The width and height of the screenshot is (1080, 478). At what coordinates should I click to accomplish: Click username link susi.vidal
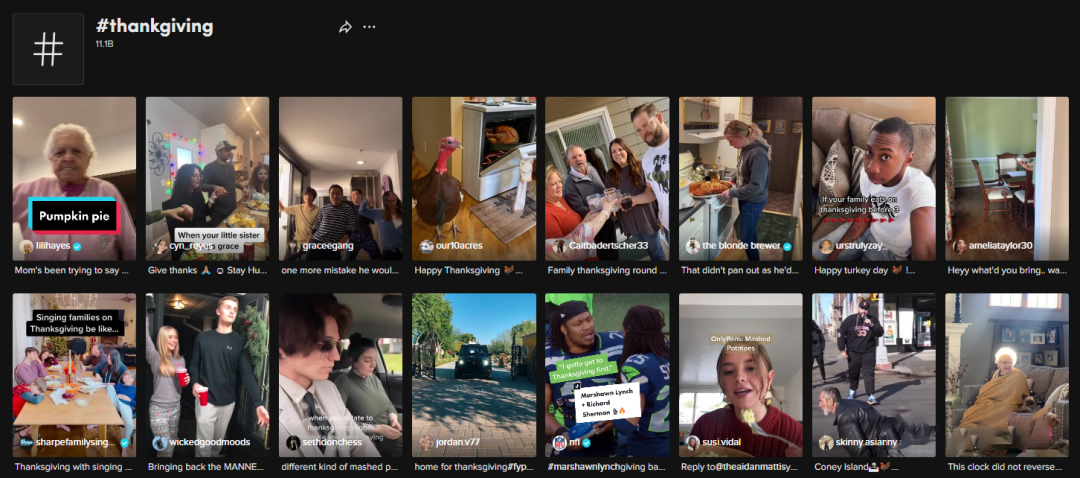click(x=724, y=443)
